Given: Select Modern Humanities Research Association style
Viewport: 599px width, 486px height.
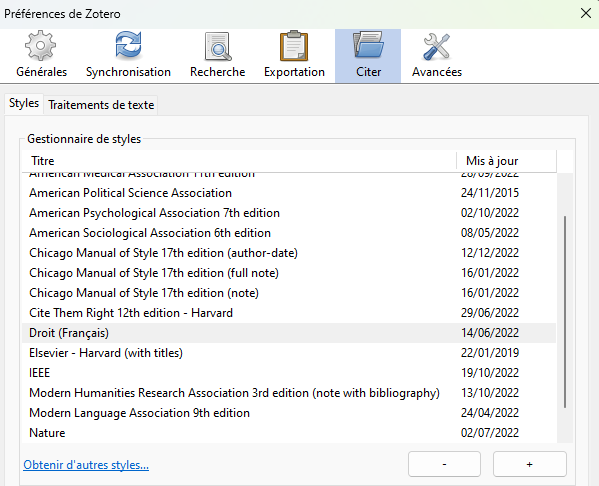Looking at the screenshot, I should (289, 393).
